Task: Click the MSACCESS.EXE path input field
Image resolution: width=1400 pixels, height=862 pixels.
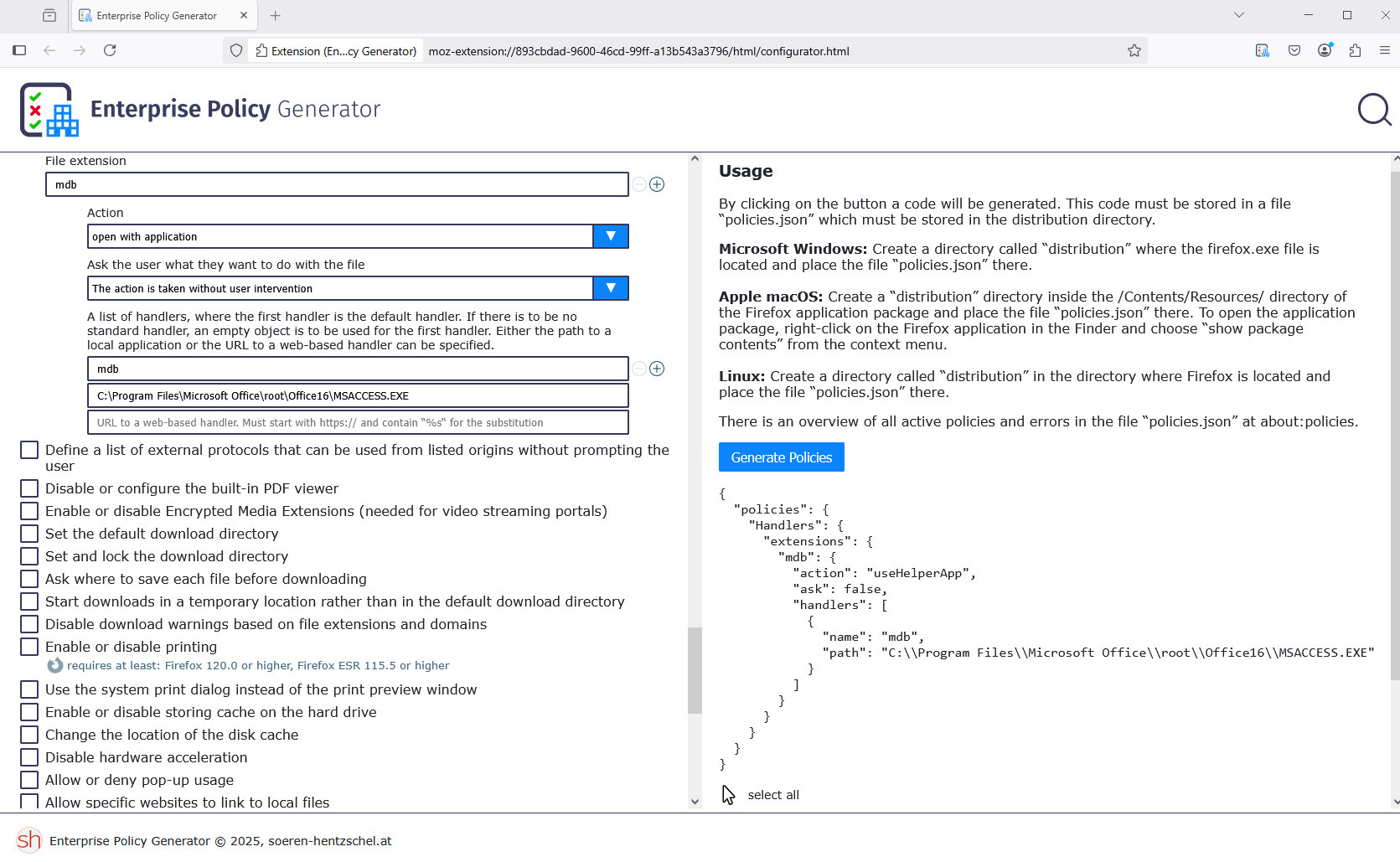Action: click(358, 395)
